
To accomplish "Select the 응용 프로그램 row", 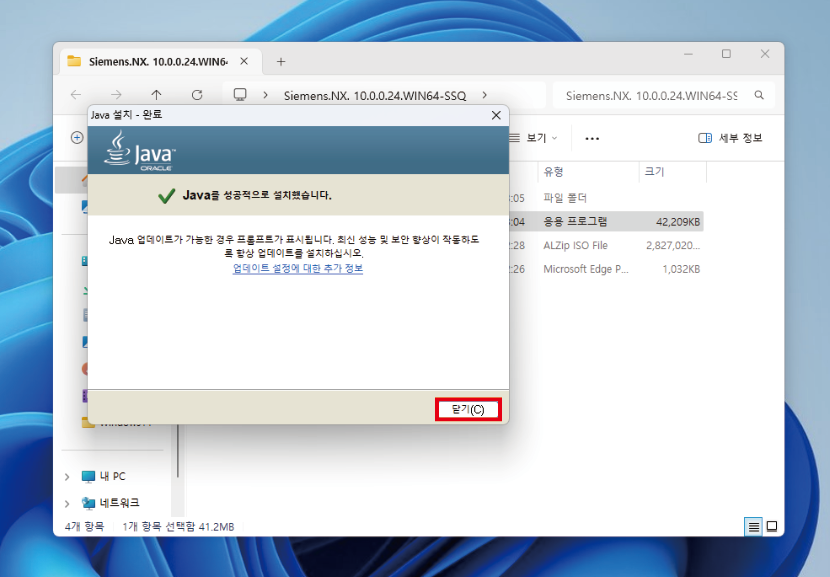I will pos(605,222).
